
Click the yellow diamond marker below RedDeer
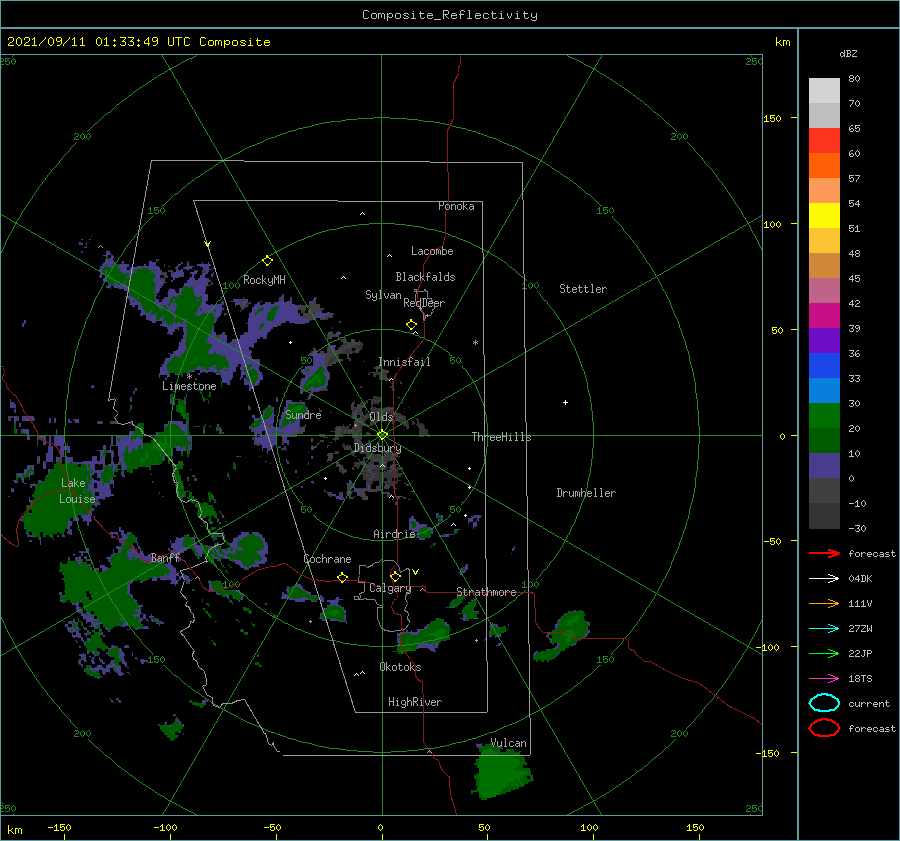tap(412, 325)
